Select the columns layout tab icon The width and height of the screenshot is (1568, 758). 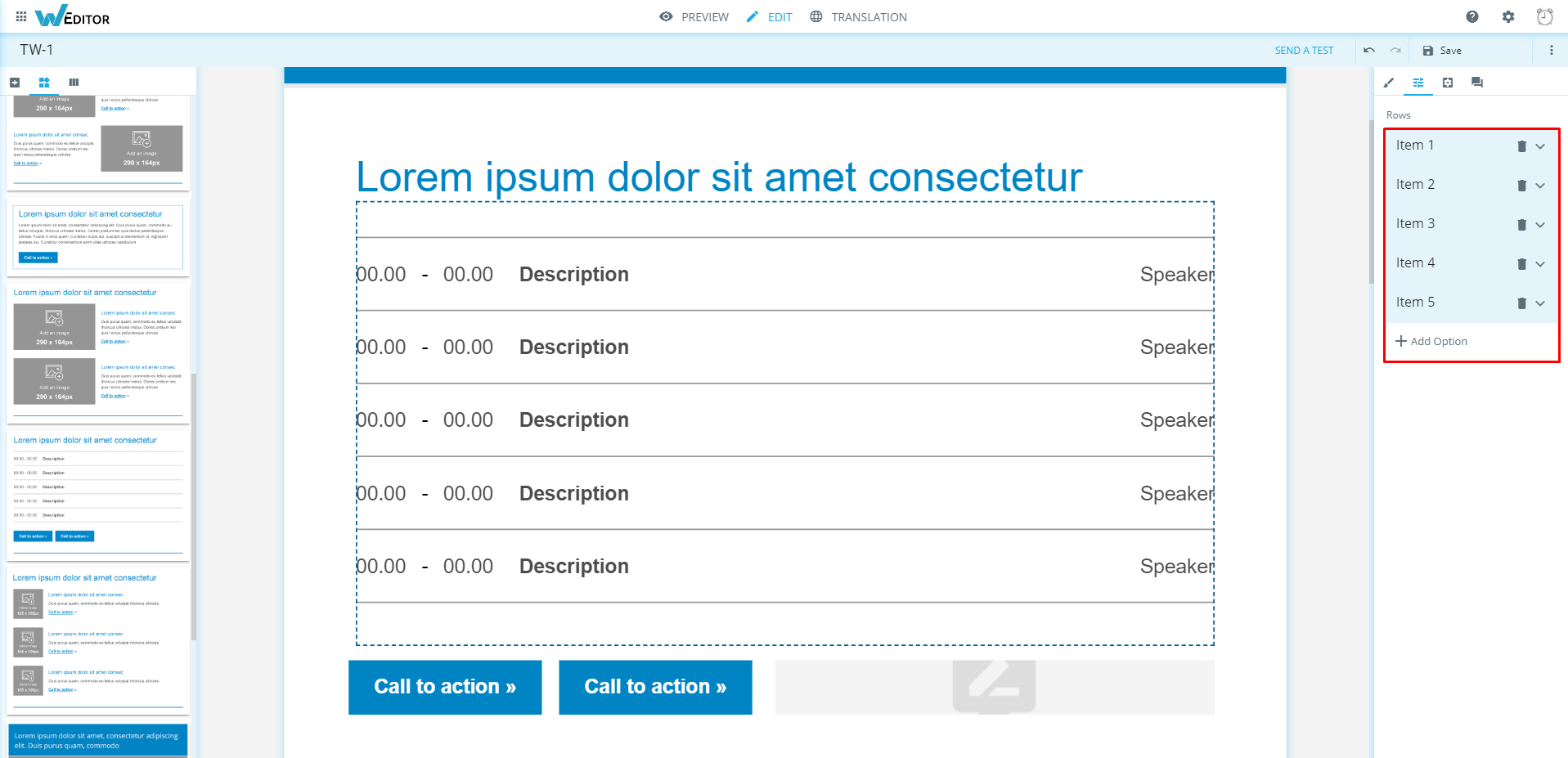pyautogui.click(x=74, y=83)
